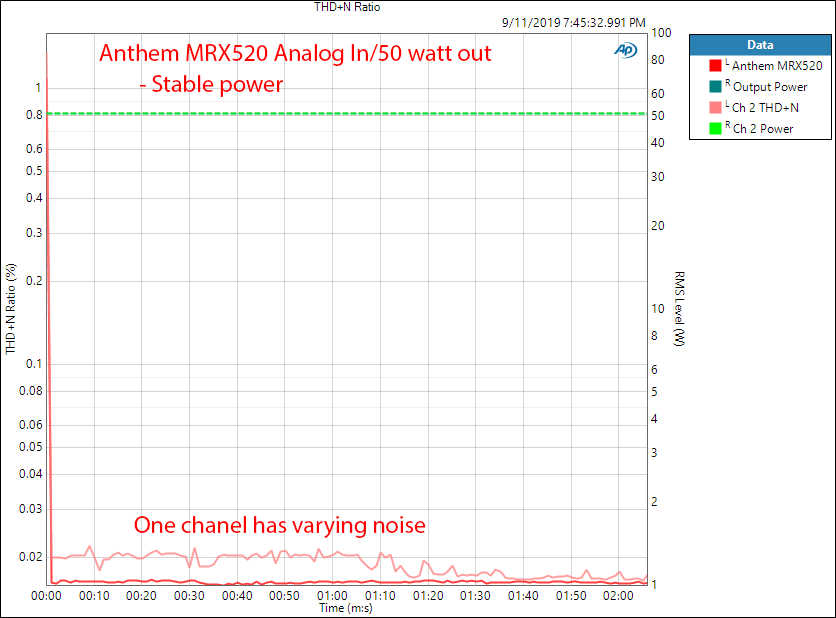Click the 00:00 time axis label
836x618 pixels.
[46, 596]
